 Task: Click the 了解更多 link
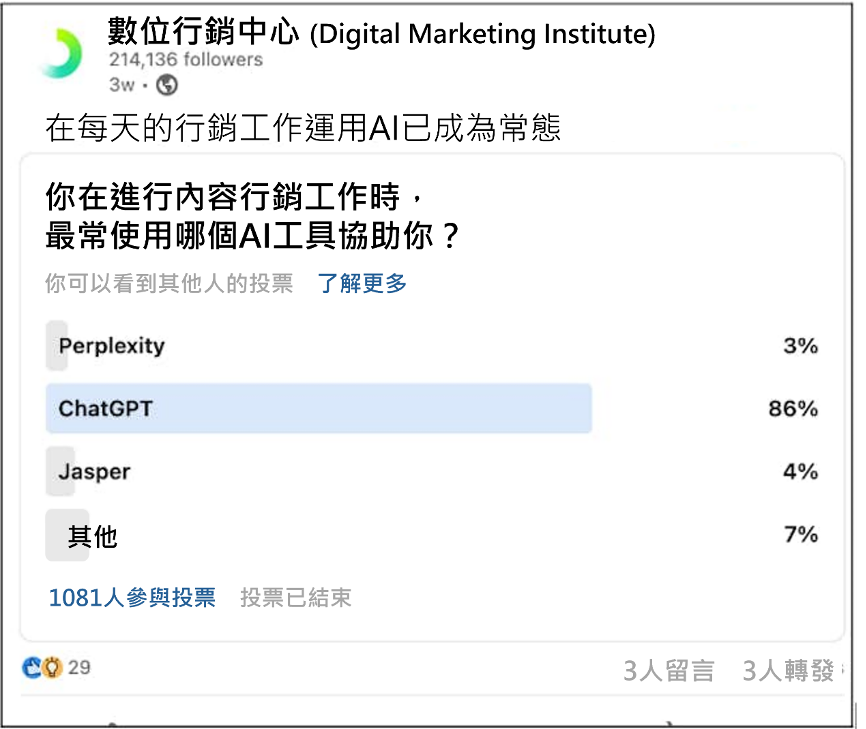point(362,284)
